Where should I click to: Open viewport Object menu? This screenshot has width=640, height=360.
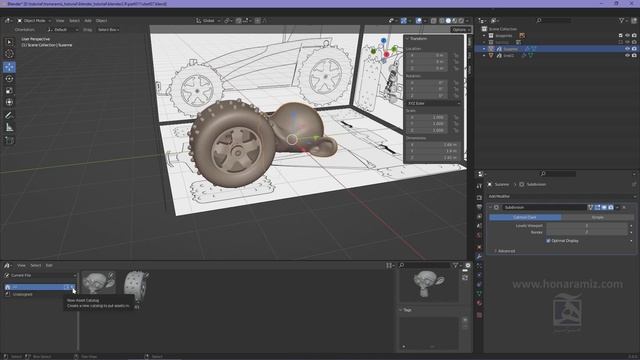coord(101,20)
